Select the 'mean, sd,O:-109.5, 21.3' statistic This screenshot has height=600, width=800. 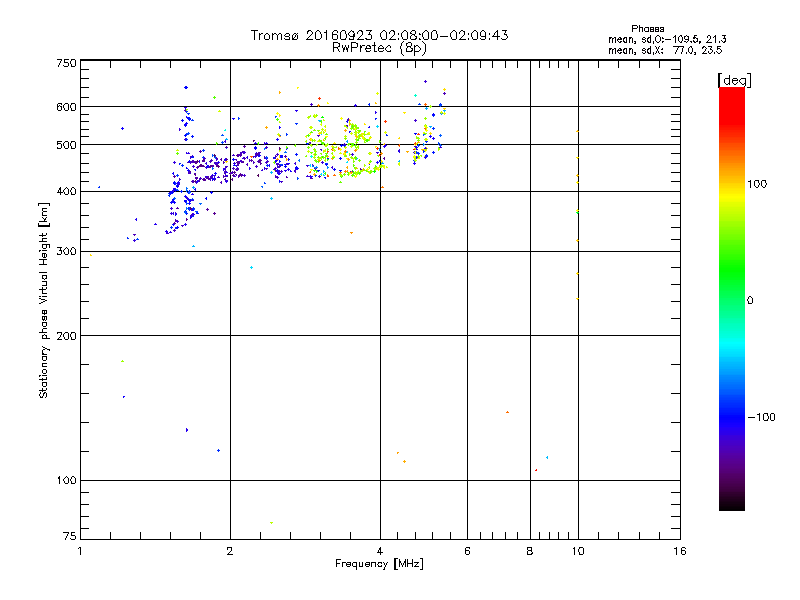(667, 39)
